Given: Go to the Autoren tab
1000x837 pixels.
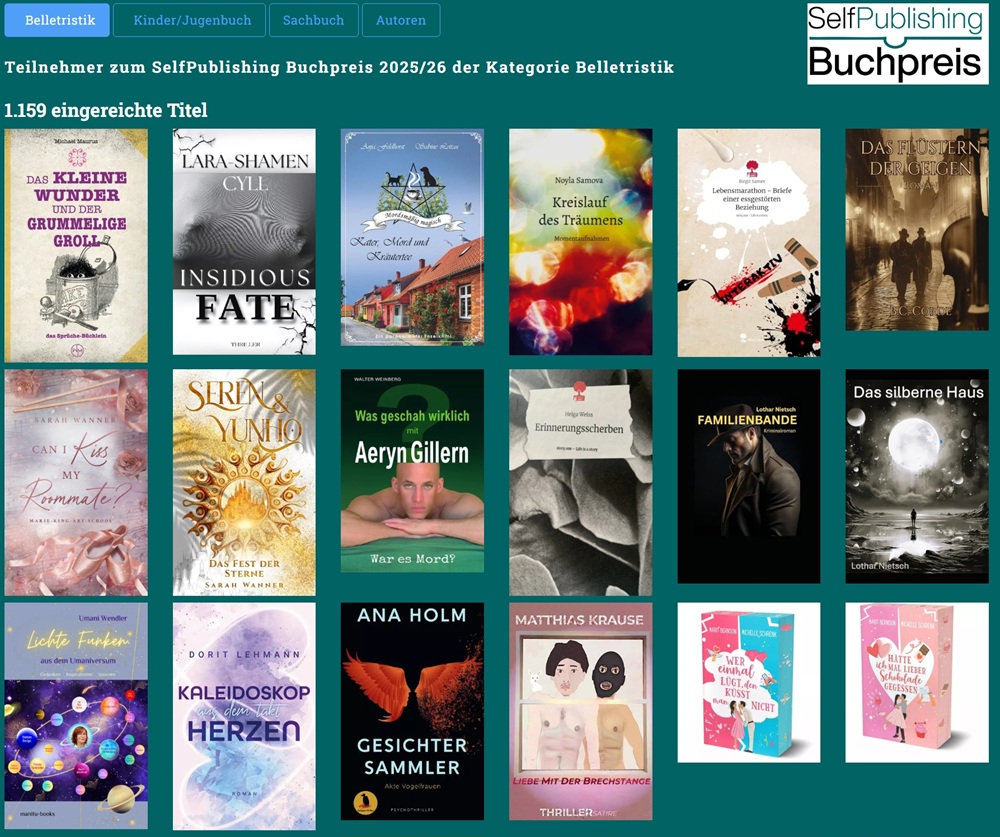Looking at the screenshot, I should click(401, 20).
